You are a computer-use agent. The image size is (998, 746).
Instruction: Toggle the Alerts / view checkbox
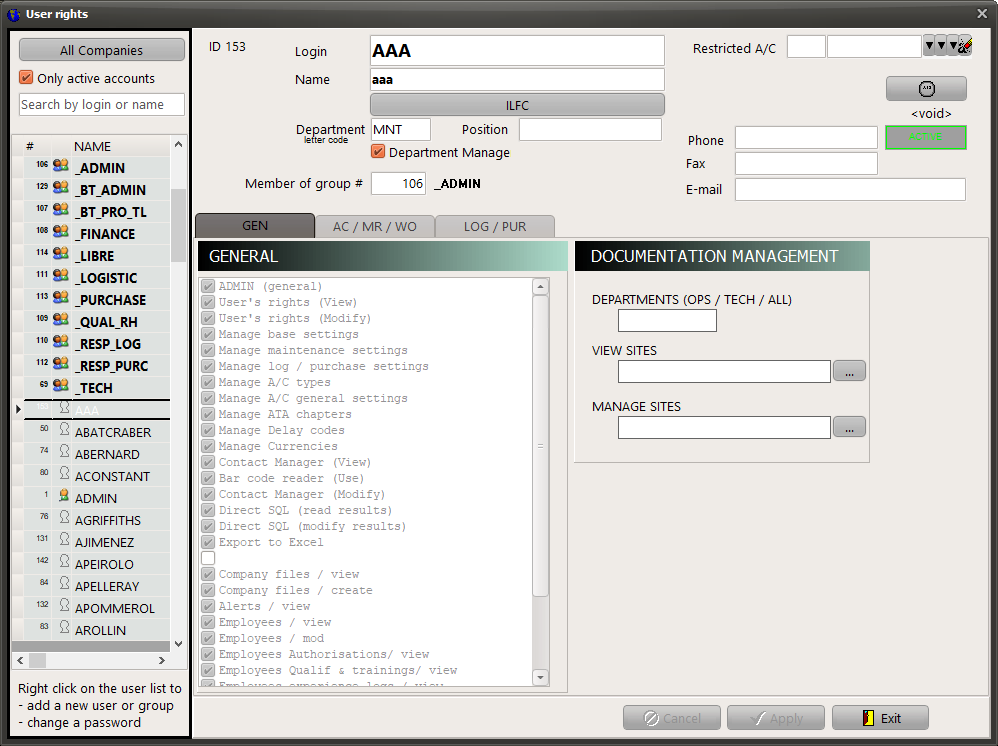pos(208,606)
